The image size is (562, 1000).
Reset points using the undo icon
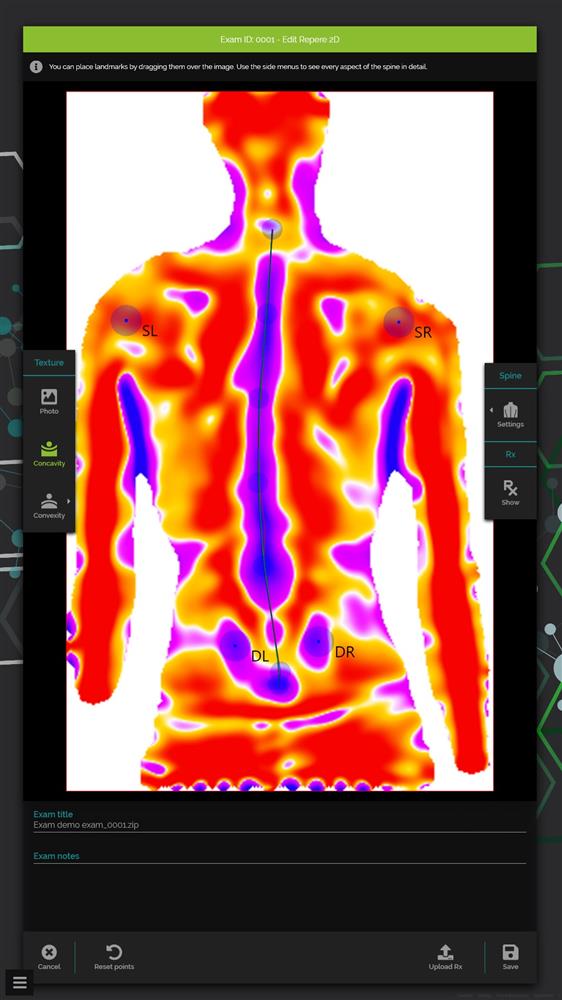click(x=114, y=952)
